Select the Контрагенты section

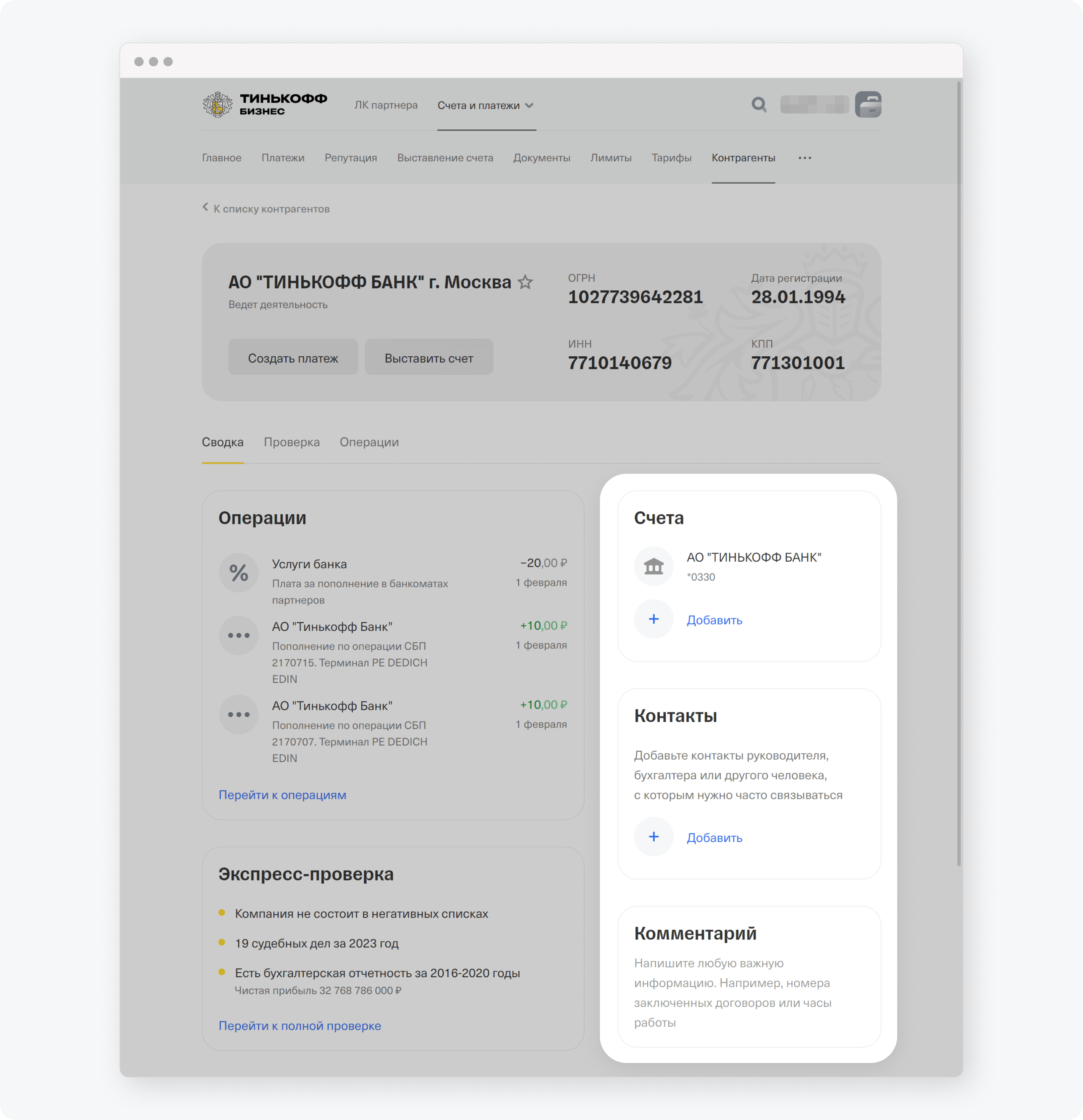[744, 158]
